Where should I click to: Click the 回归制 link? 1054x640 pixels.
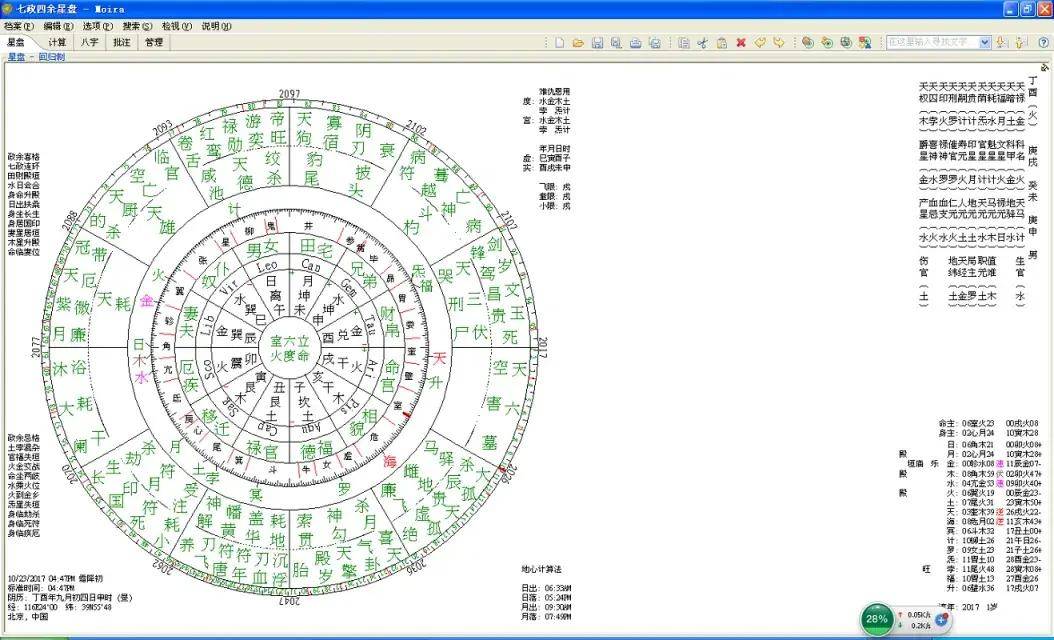coord(51,58)
